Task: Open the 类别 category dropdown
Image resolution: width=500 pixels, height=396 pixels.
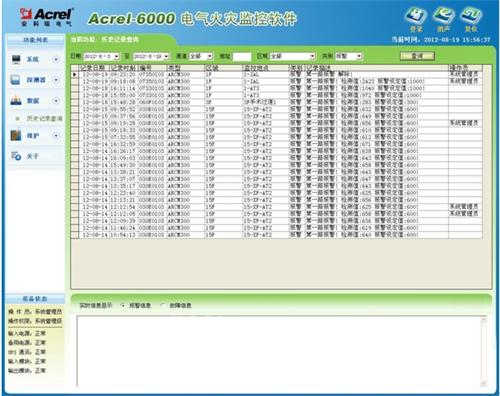Action: (359, 56)
